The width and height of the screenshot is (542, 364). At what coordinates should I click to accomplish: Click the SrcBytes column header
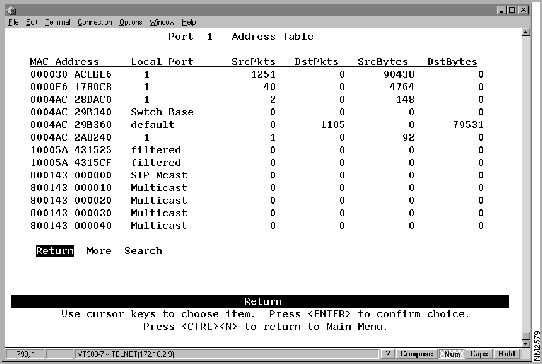click(x=382, y=62)
